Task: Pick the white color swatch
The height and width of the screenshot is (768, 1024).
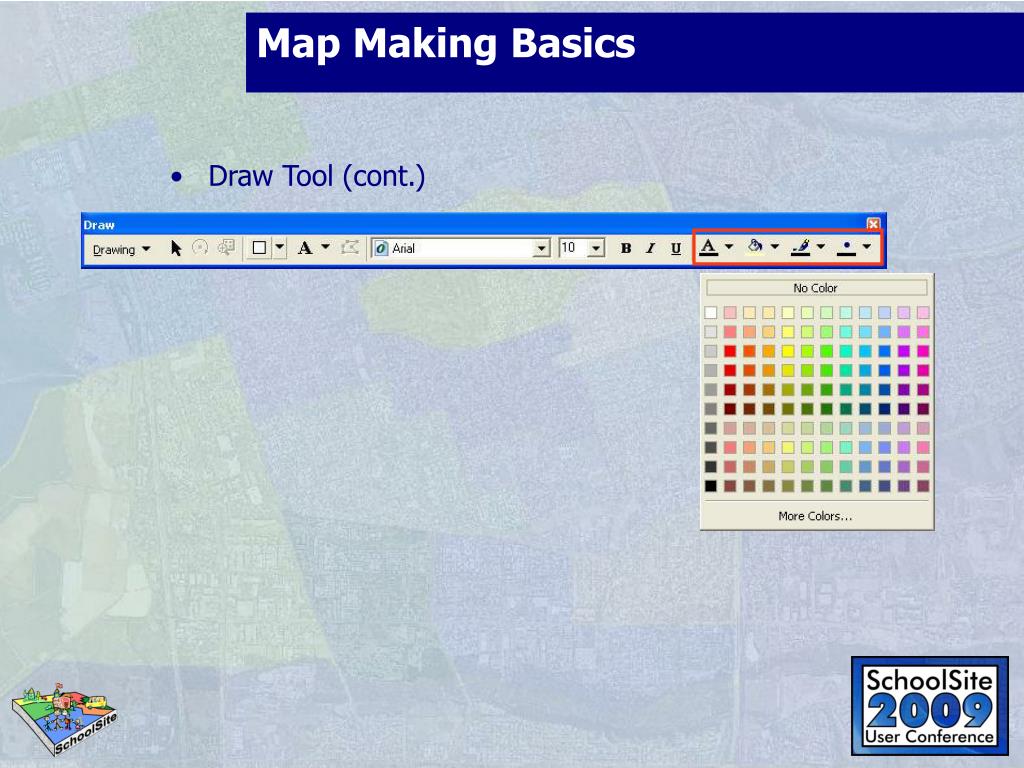Action: click(x=711, y=313)
